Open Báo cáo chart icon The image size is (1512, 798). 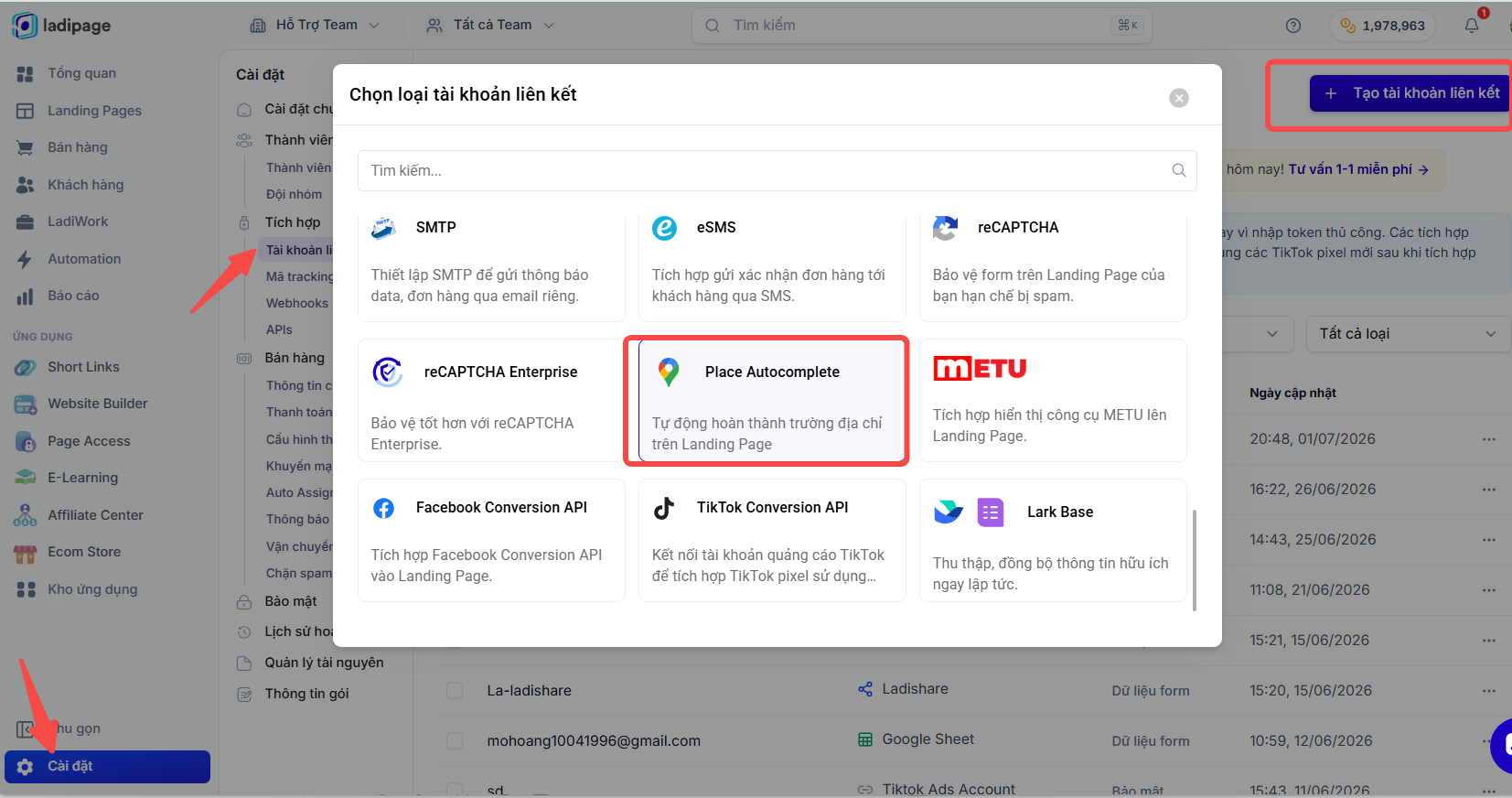26,296
